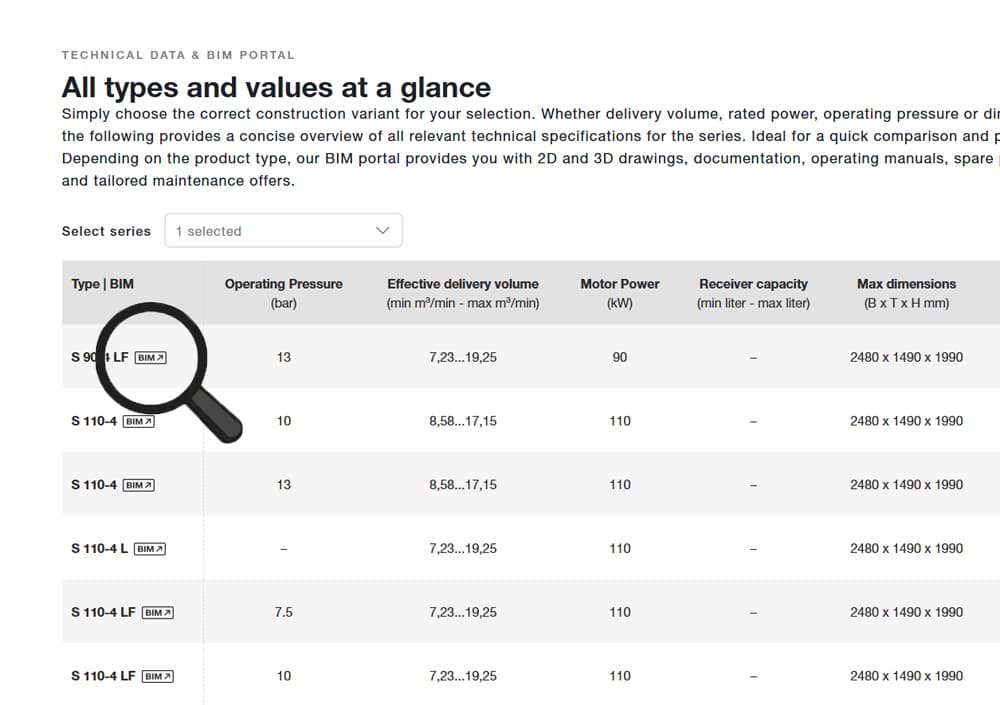Click the Effective delivery volume header

pos(462,284)
